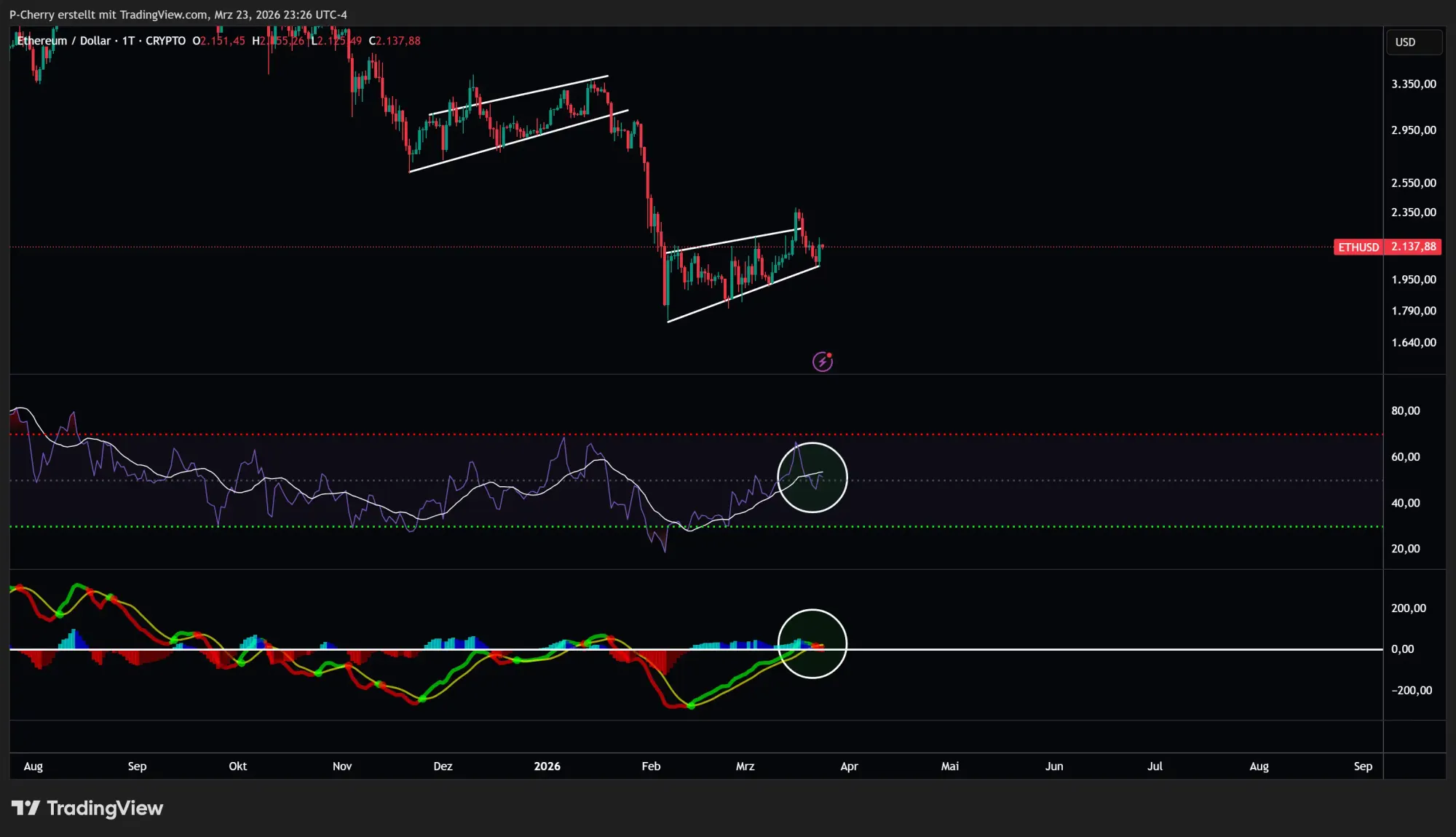Click the circled MACD crossover annotation
Viewport: 1456px width, 837px height.
click(x=813, y=645)
